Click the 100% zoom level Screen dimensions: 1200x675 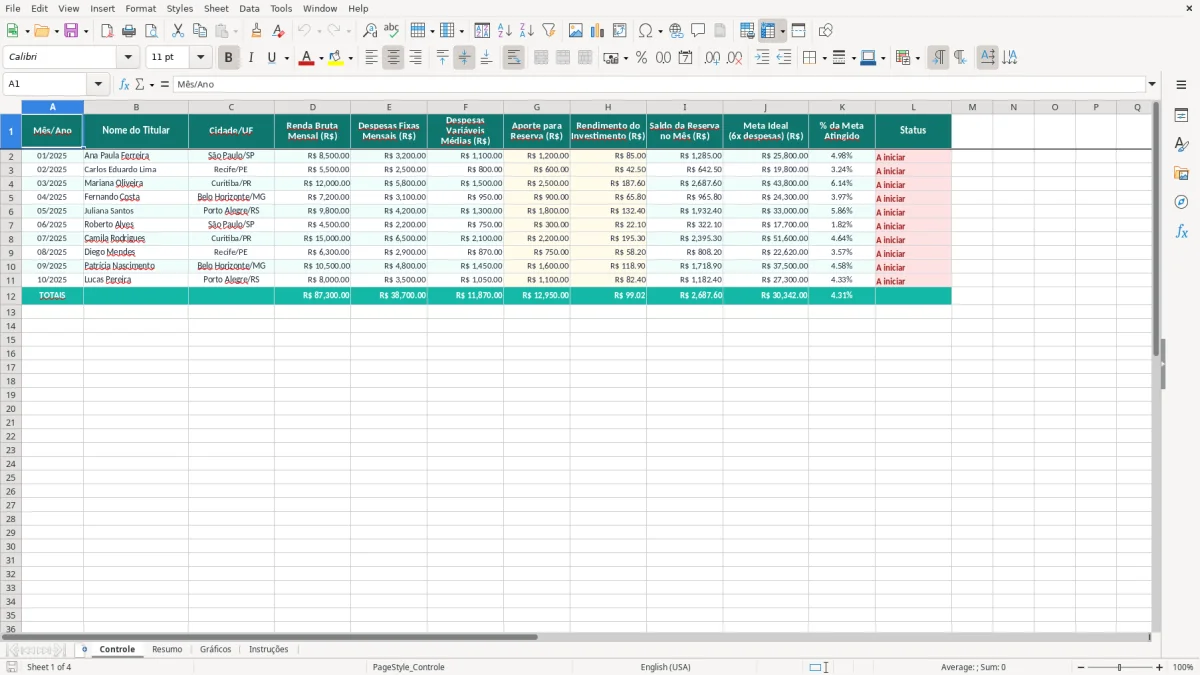tap(1183, 667)
